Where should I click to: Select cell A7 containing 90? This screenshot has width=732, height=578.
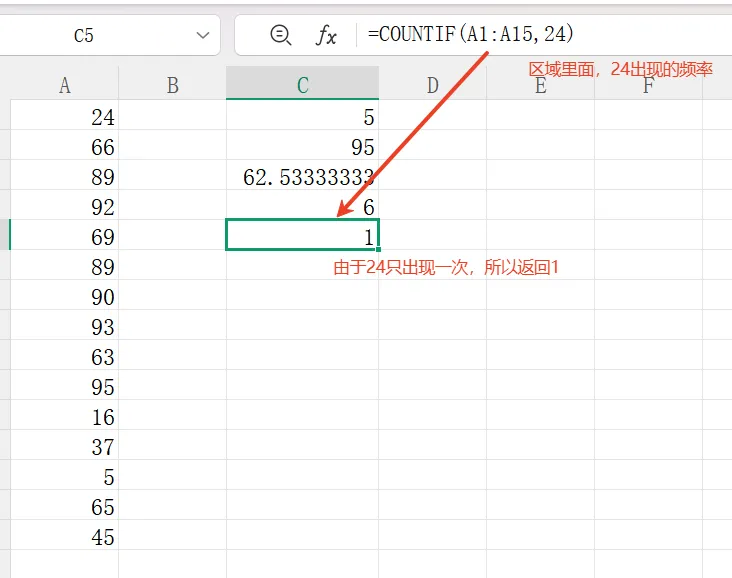[x=64, y=295]
